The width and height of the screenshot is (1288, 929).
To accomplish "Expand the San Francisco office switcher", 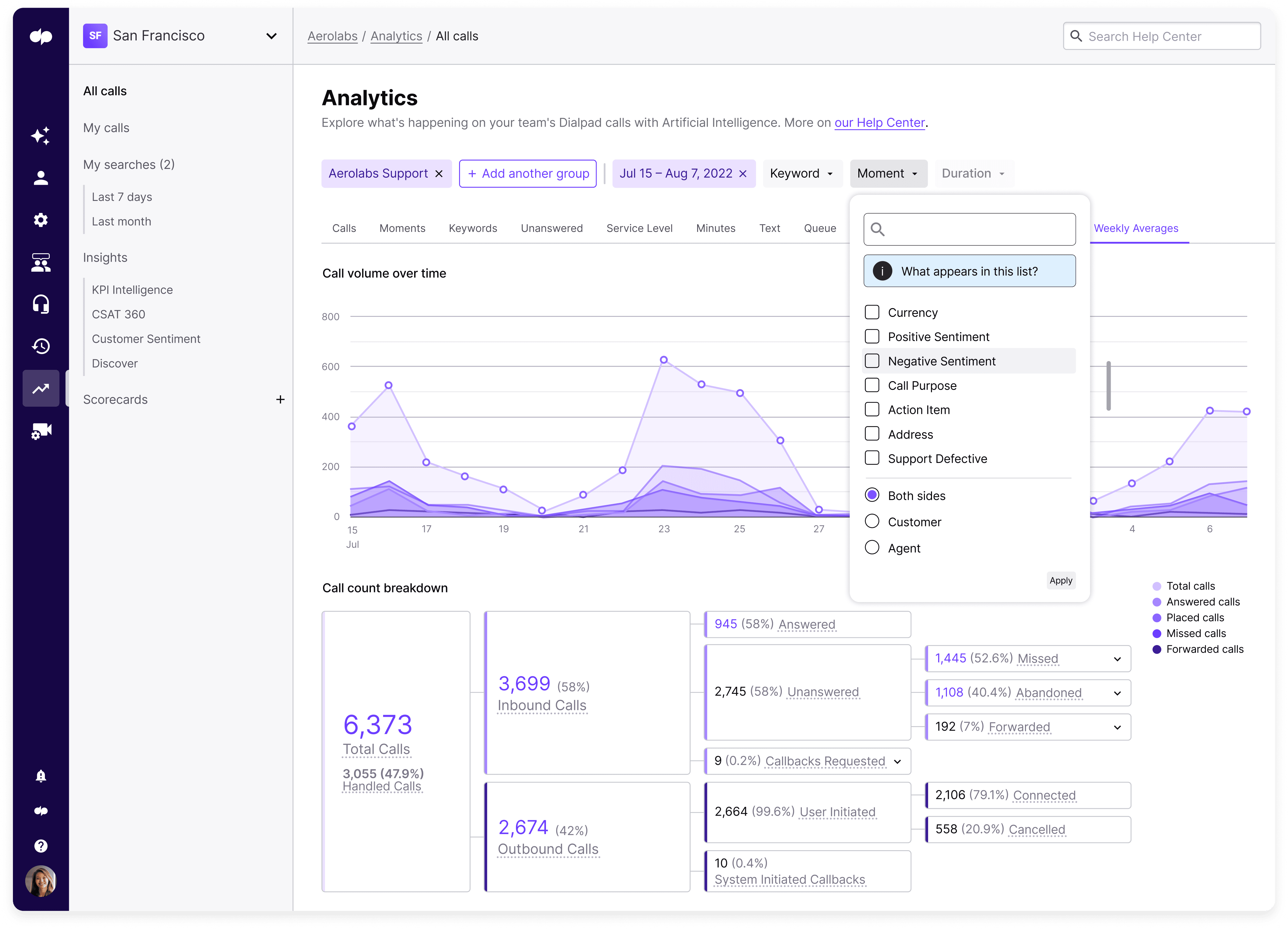I will [x=271, y=36].
